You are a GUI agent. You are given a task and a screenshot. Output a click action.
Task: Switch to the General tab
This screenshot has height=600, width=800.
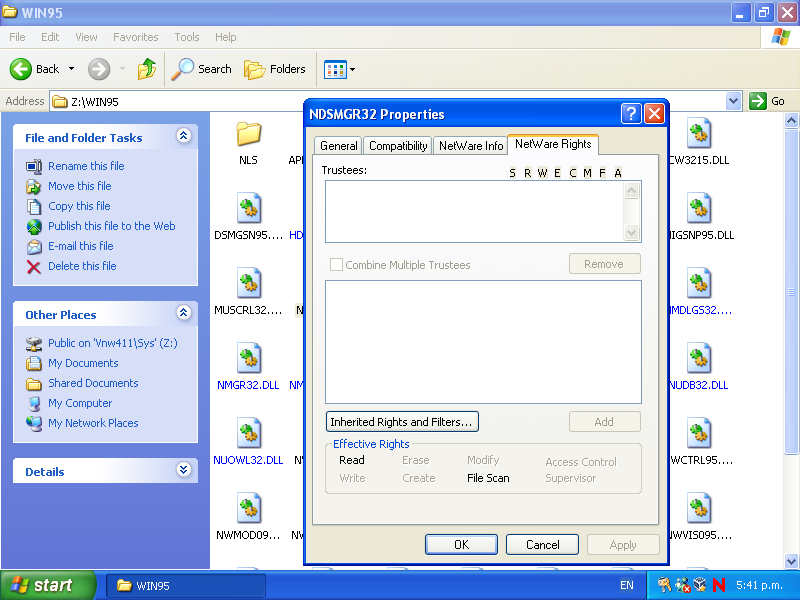click(x=338, y=146)
